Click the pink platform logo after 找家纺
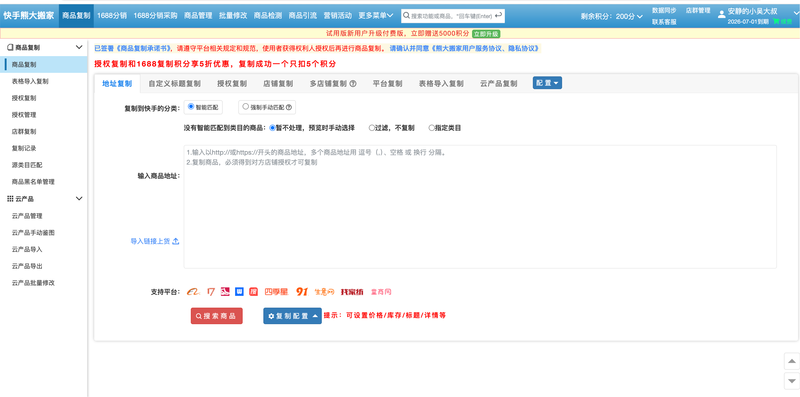The height and width of the screenshot is (397, 800). pos(381,292)
